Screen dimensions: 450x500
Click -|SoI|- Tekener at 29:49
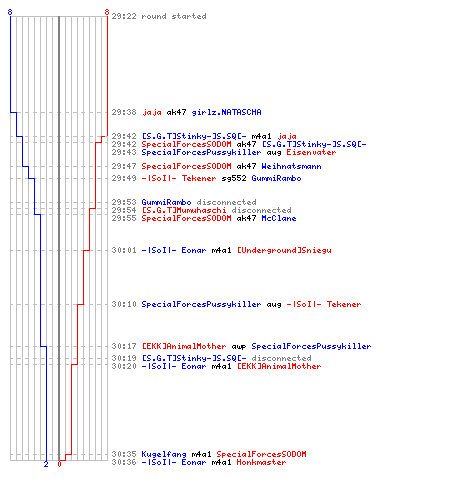179,178
